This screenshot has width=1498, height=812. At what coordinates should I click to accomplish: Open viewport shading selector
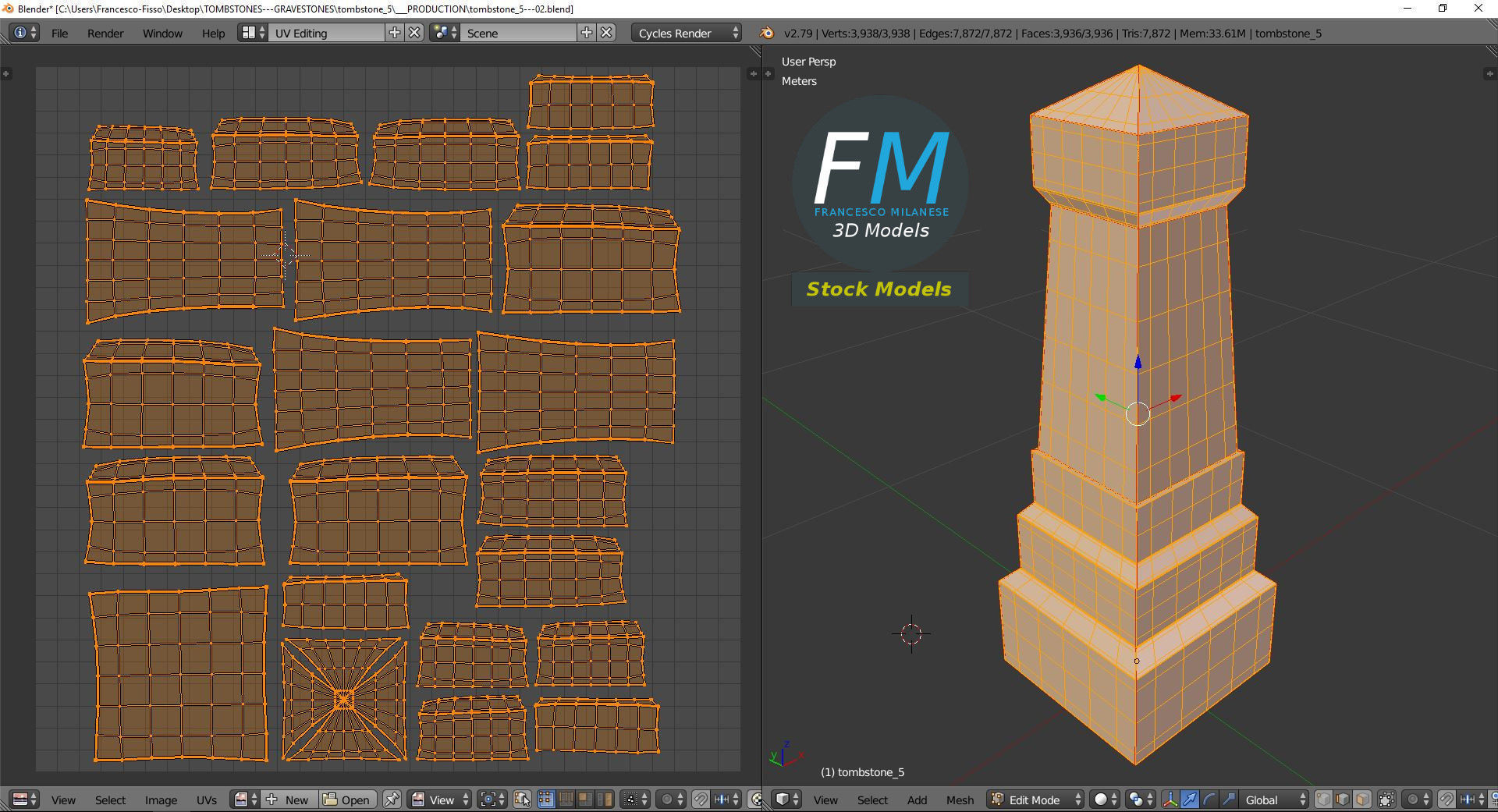pos(1105,800)
